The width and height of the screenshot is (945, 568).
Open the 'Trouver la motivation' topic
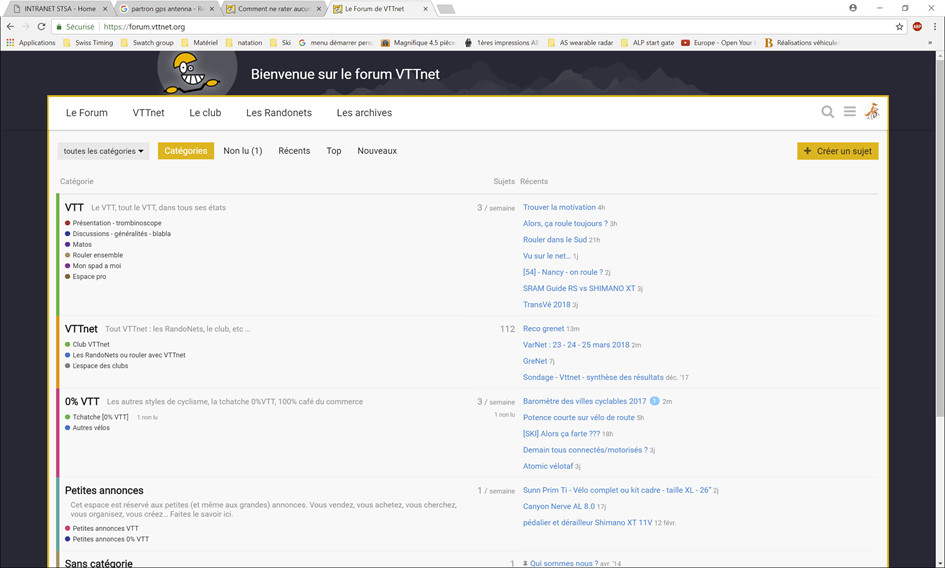[x=559, y=207]
